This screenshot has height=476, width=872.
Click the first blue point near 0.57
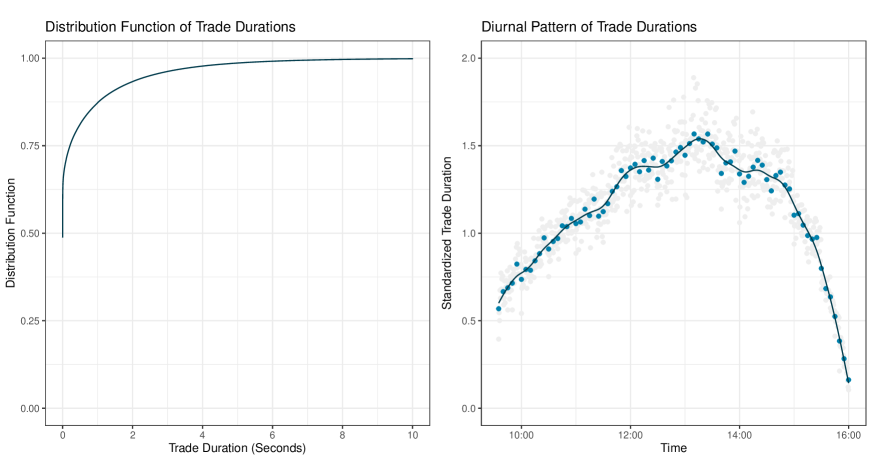pyautogui.click(x=498, y=309)
